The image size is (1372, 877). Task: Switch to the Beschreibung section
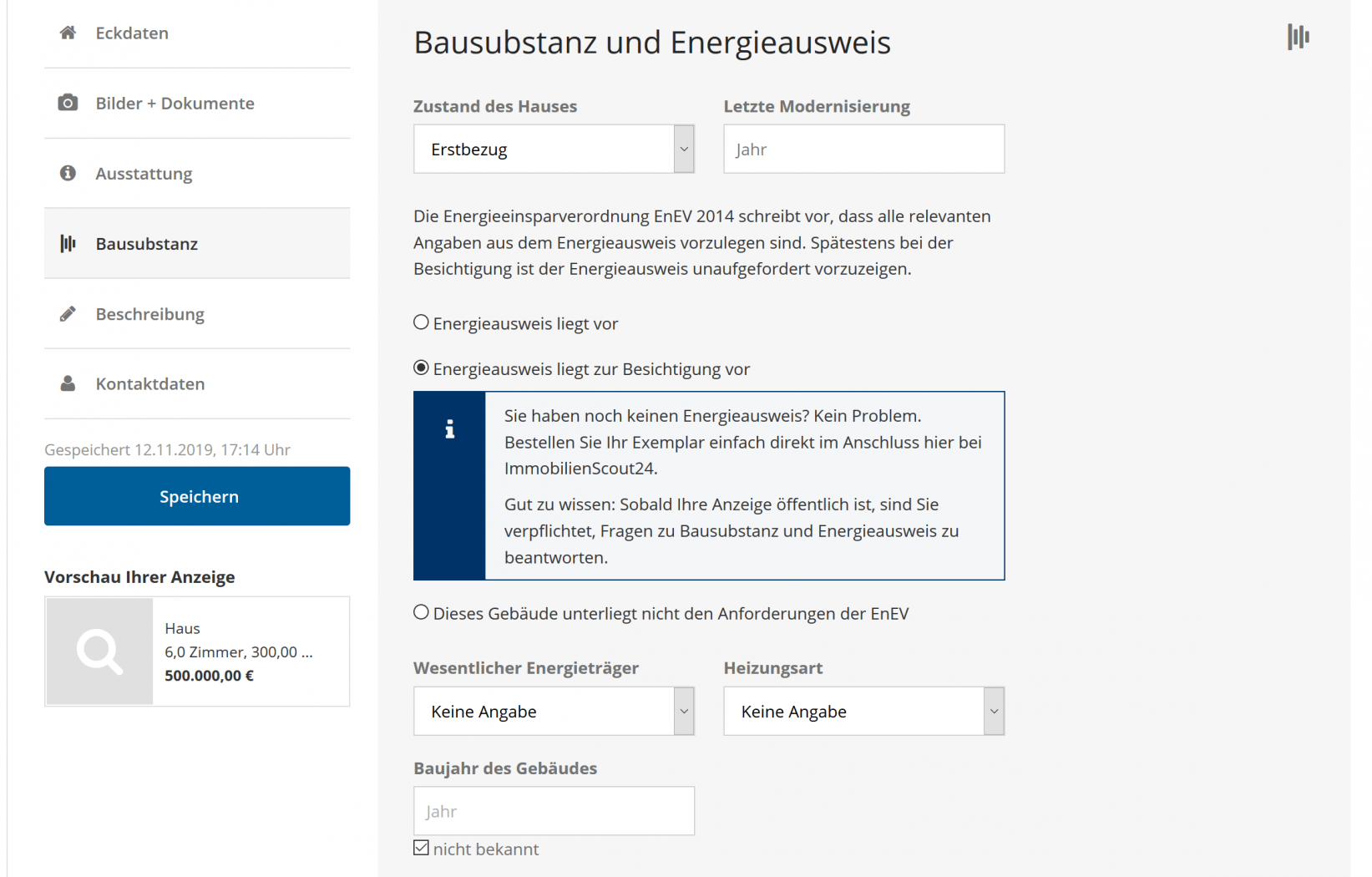click(x=197, y=314)
